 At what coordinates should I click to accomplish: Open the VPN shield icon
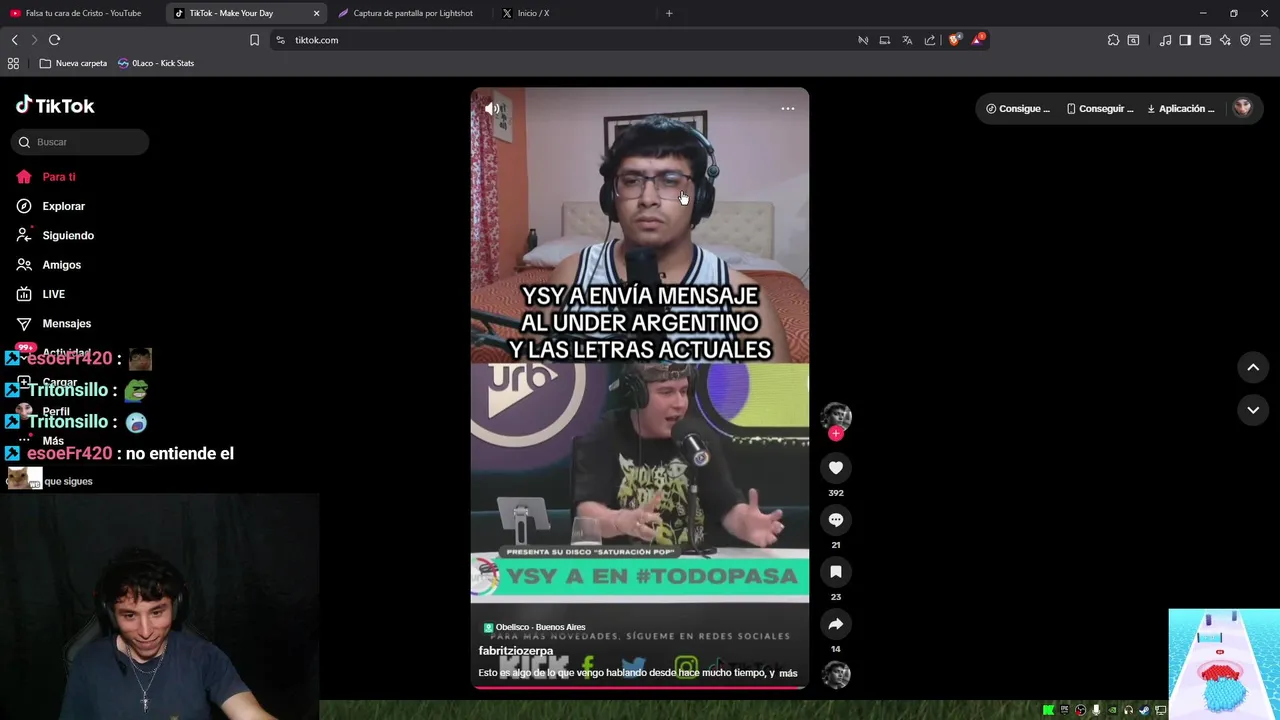point(1245,40)
